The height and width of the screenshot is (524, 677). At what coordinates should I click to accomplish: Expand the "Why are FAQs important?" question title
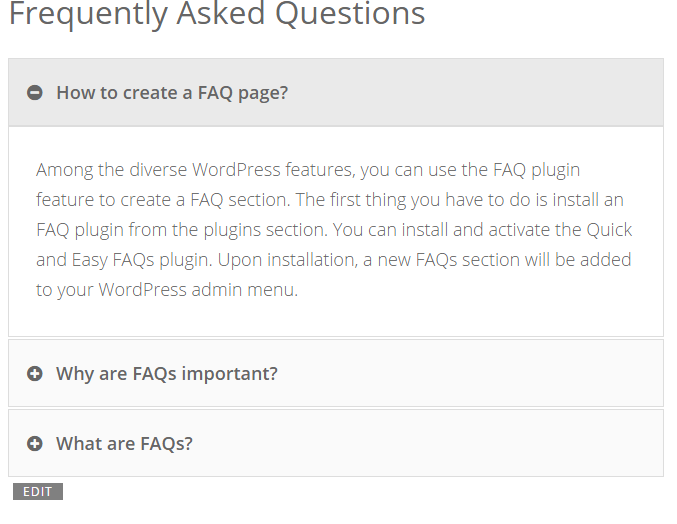pos(167,373)
